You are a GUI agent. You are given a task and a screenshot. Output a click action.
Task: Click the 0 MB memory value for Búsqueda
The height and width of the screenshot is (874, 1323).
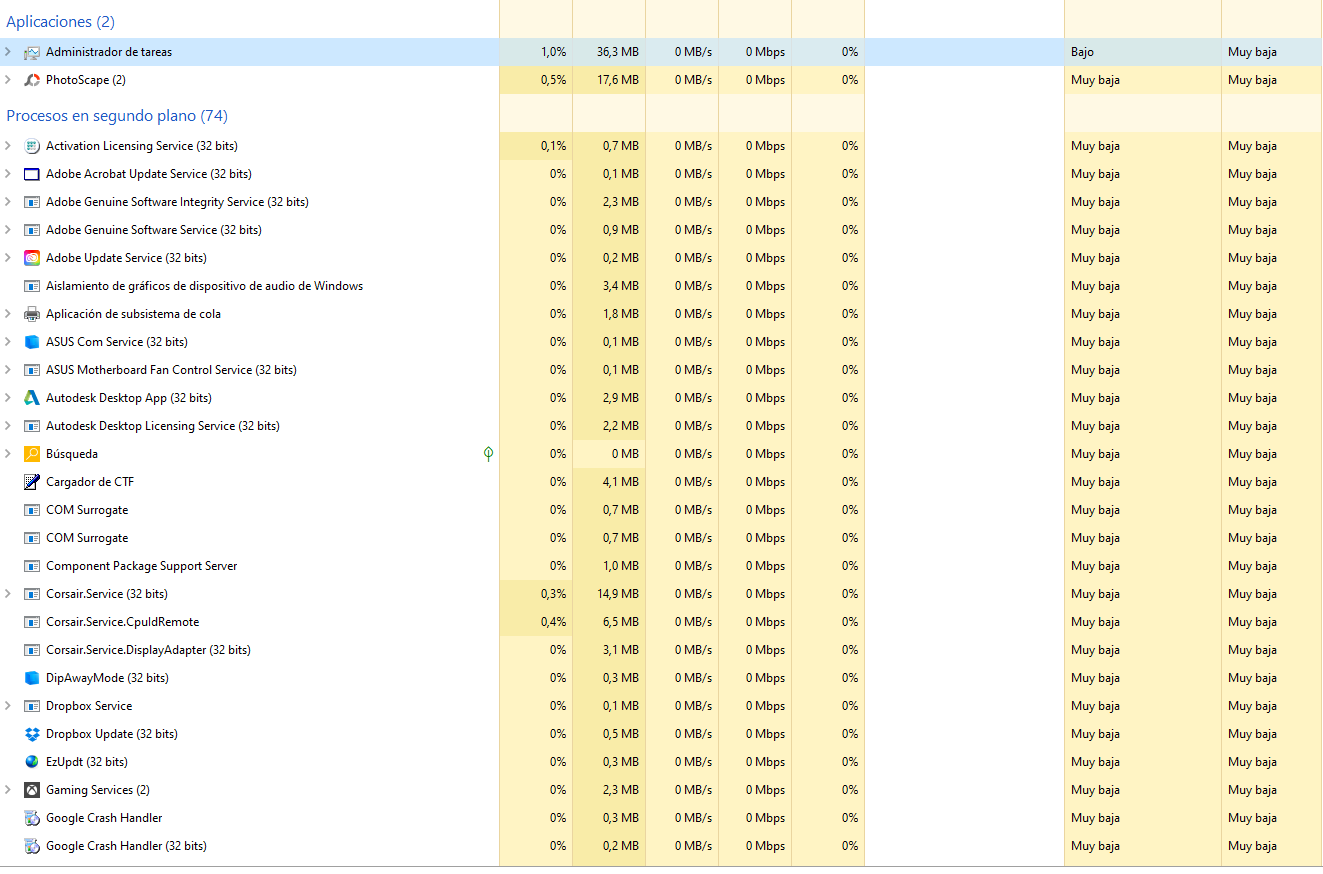(x=624, y=454)
